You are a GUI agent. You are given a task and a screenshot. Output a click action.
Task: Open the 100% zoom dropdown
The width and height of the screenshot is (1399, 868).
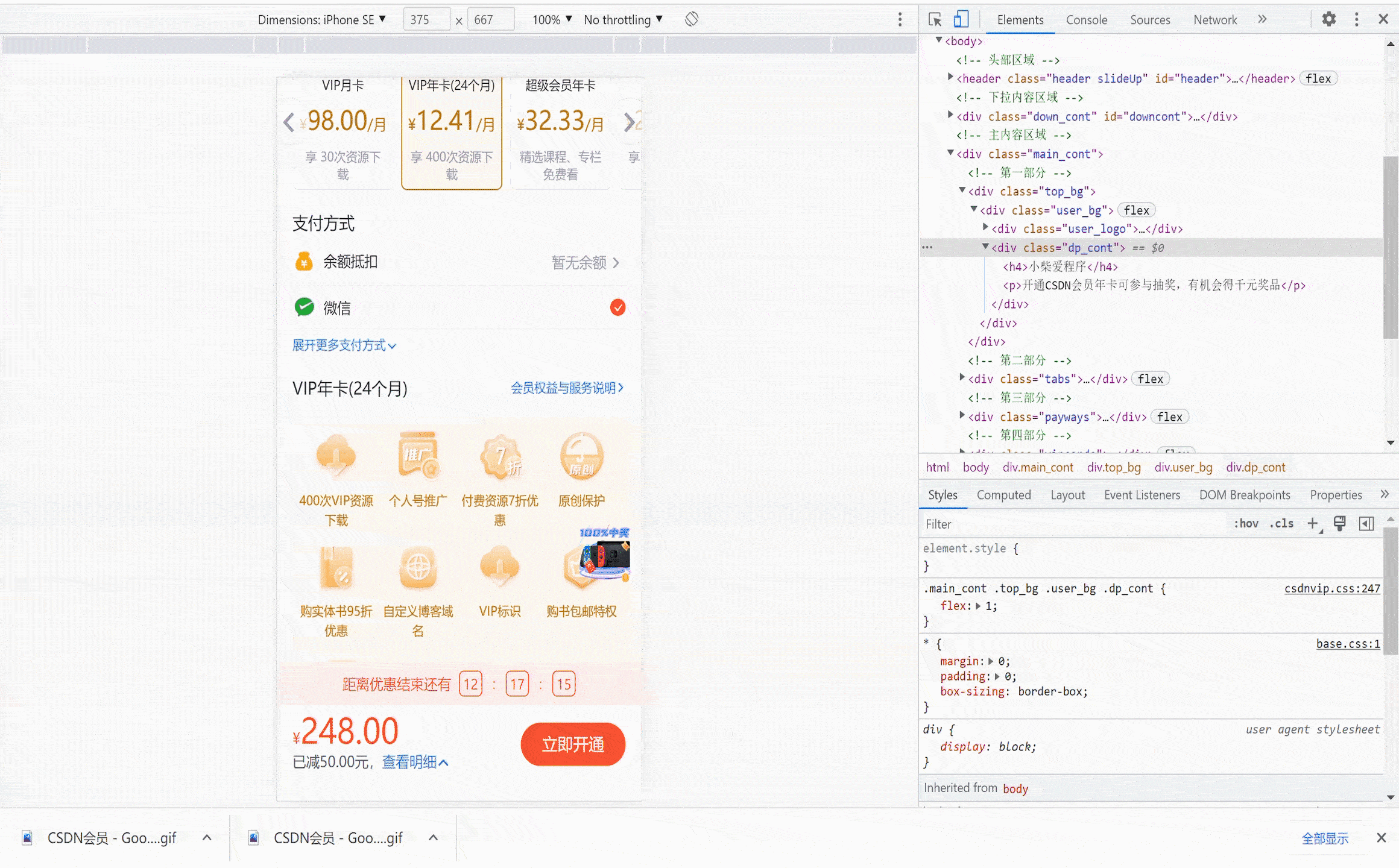(552, 20)
